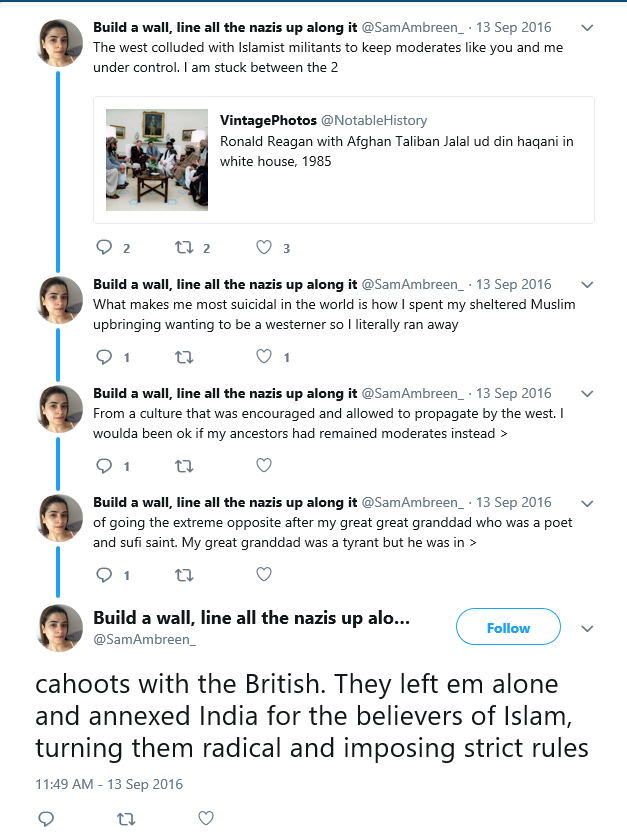The width and height of the screenshot is (627, 837).
Task: Open the @NotableHistory quoted tweet handle
Action: pyautogui.click(x=374, y=121)
